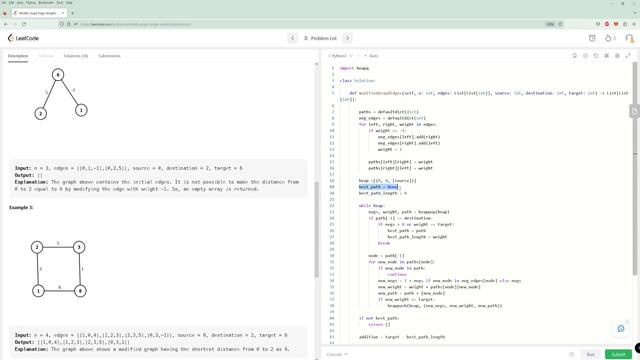
Task: Click the shield tracking protection icon
Action: point(61,24)
